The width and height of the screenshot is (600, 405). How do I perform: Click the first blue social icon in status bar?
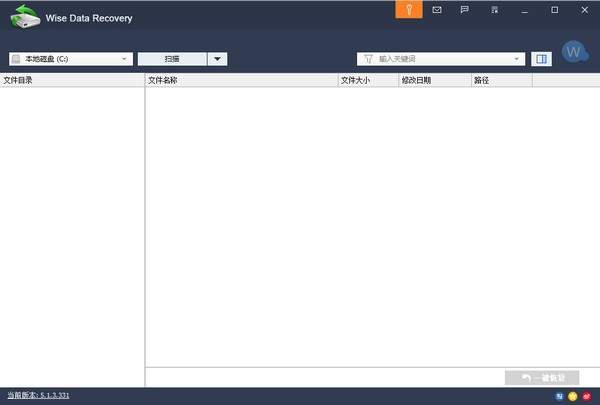(x=559, y=396)
